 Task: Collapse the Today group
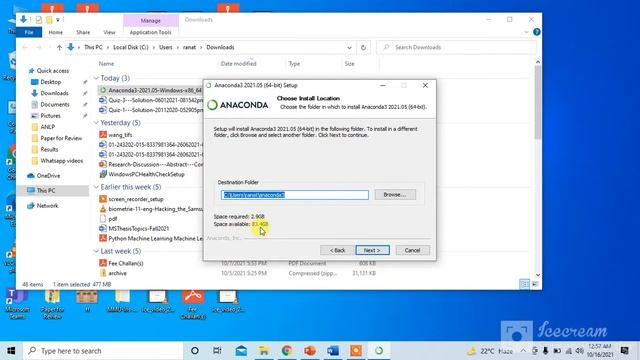96,78
